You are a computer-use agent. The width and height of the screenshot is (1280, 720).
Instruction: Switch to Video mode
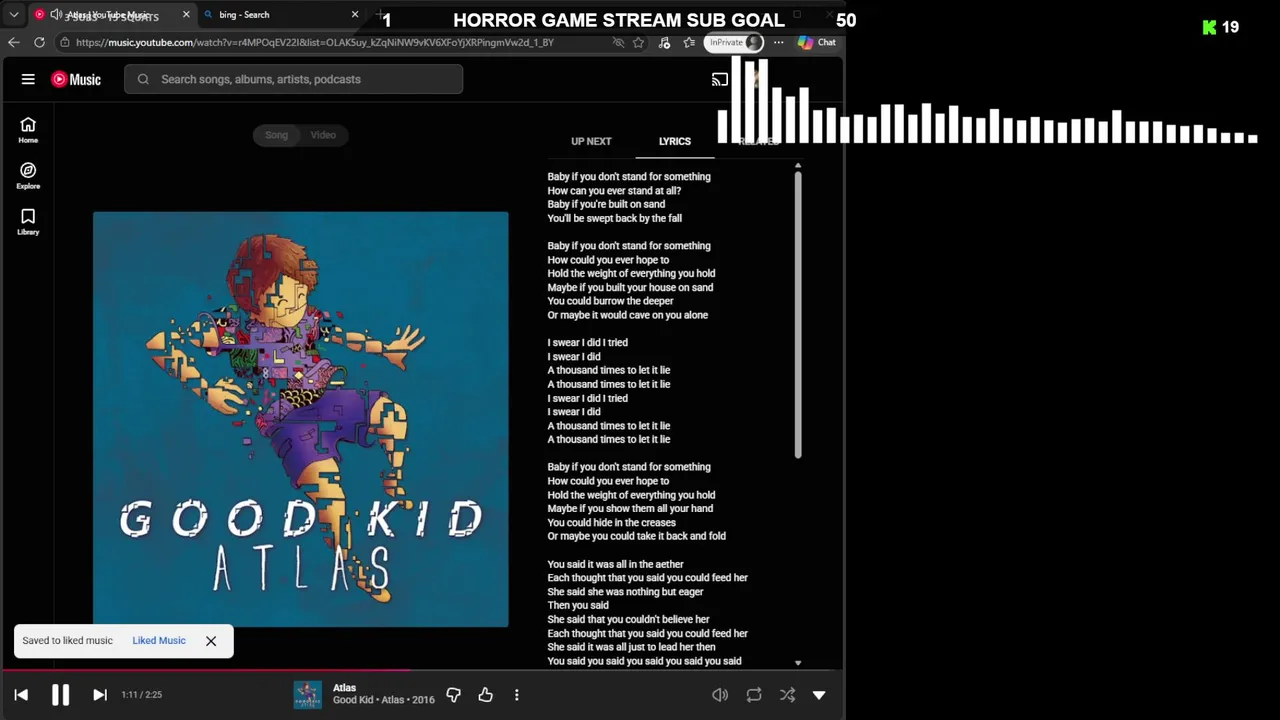pyautogui.click(x=323, y=135)
